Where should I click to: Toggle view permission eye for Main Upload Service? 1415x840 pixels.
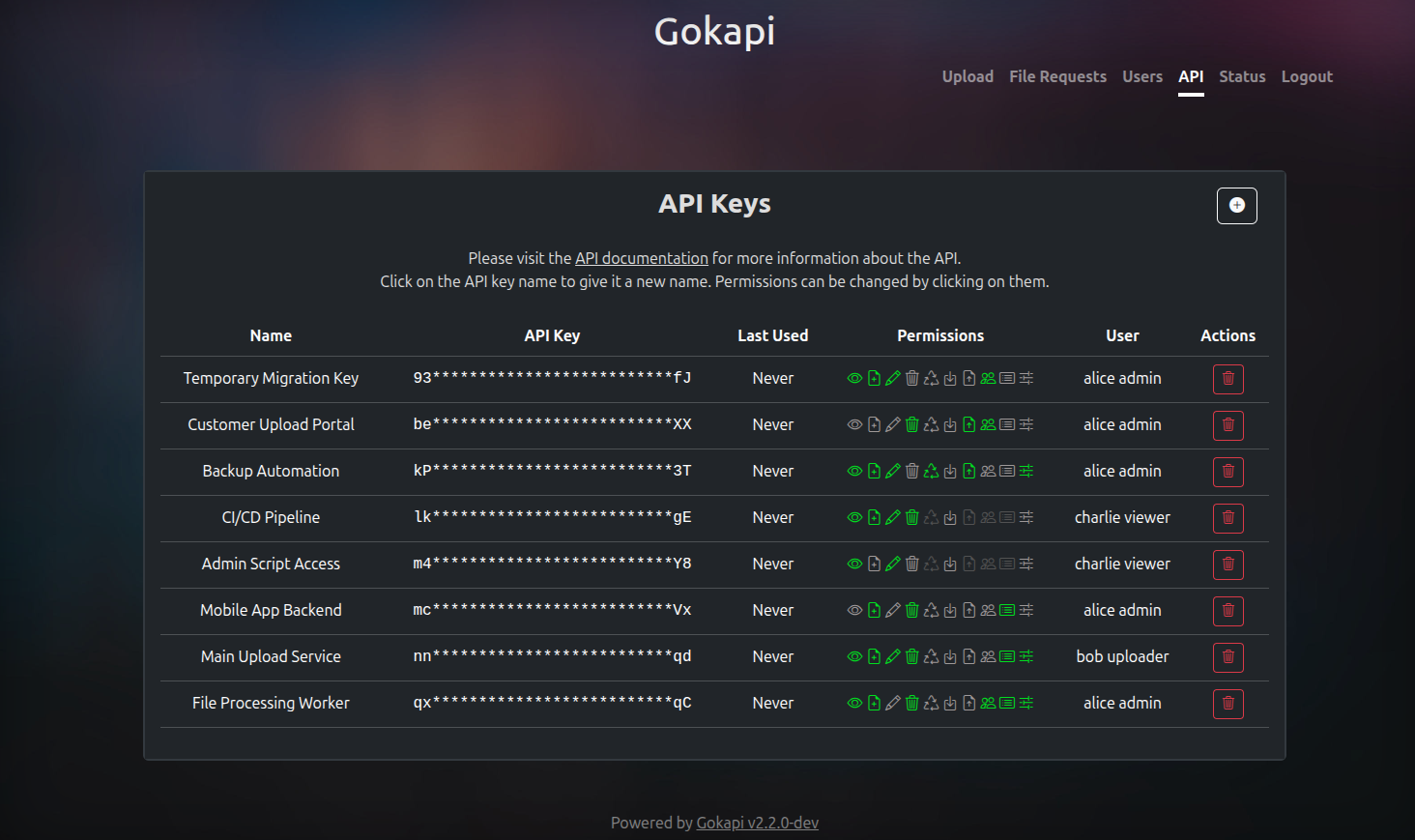(x=854, y=656)
